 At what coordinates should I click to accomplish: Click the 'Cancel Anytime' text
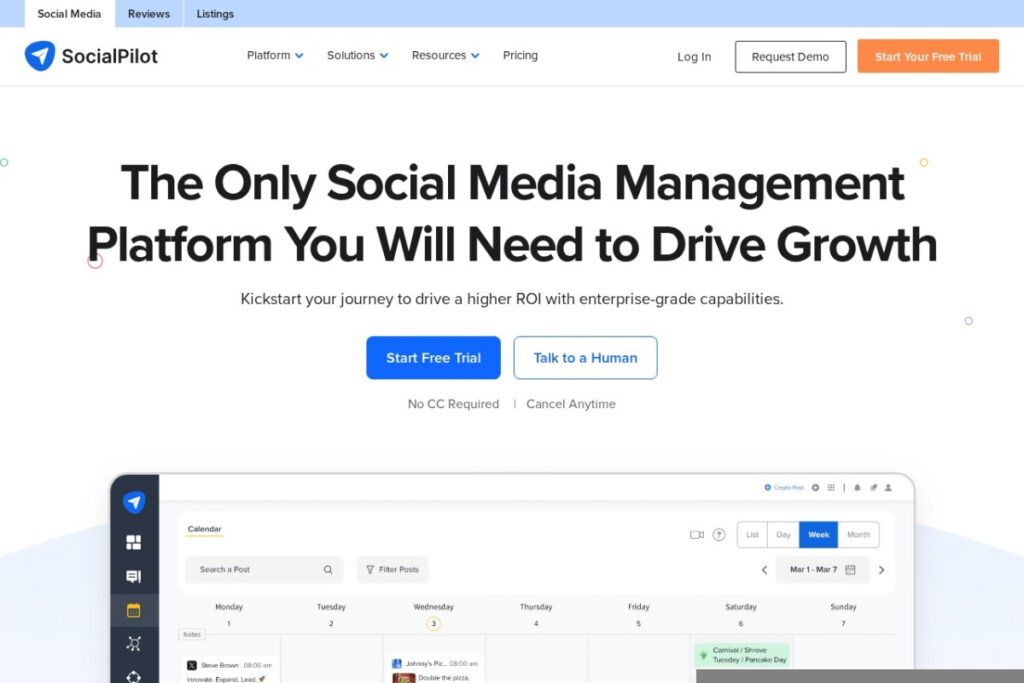pyautogui.click(x=571, y=404)
